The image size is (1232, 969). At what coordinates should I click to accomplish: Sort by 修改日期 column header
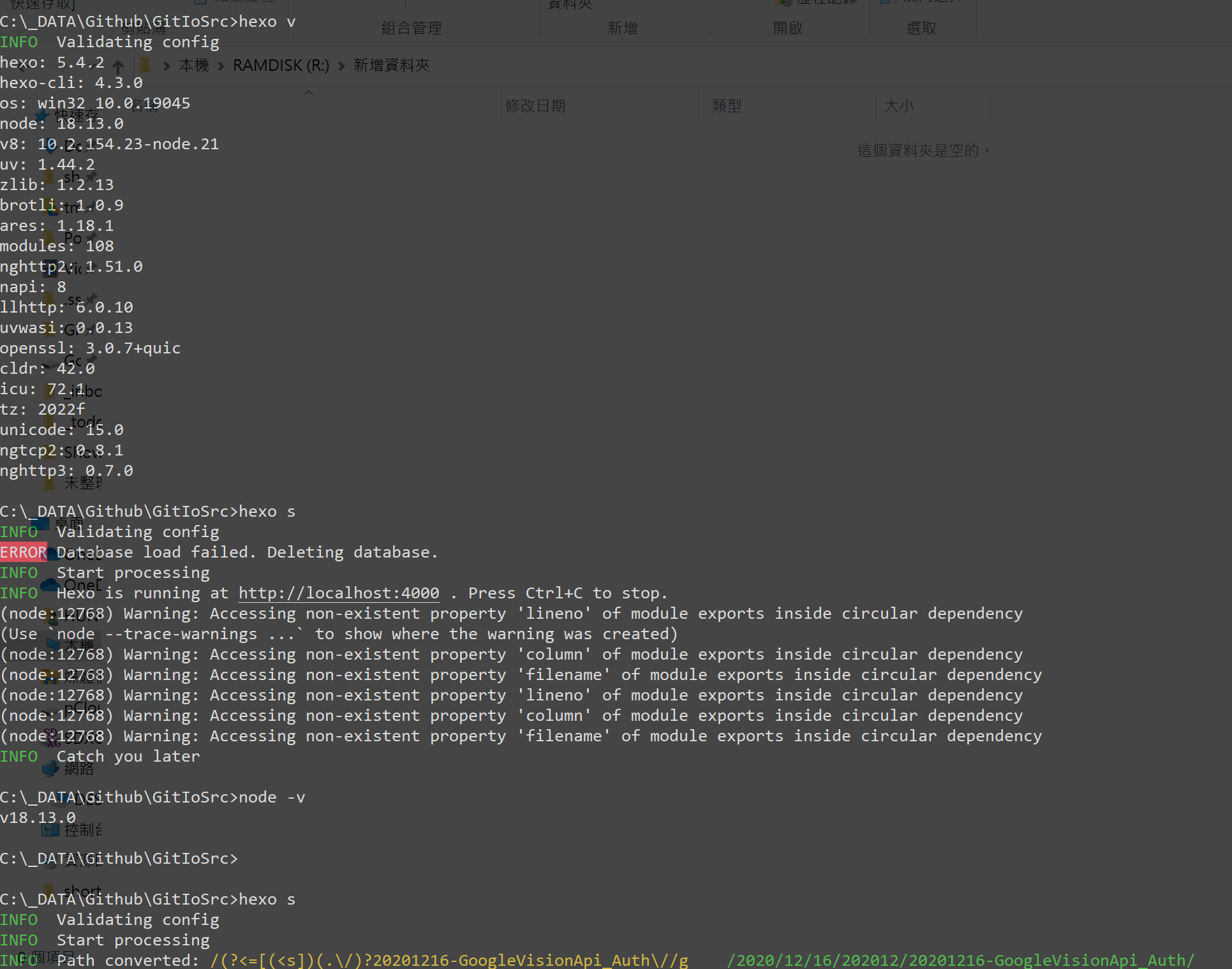pyautogui.click(x=535, y=106)
